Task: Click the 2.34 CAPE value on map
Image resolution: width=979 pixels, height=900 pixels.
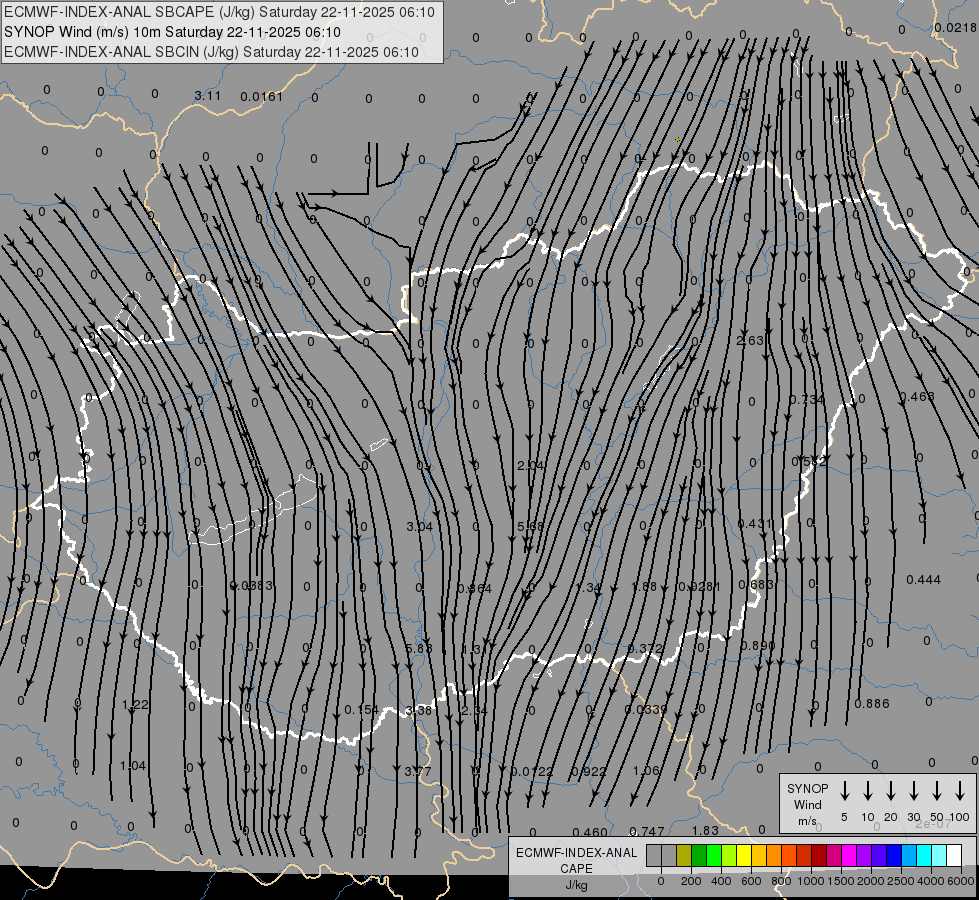Action: [x=475, y=710]
